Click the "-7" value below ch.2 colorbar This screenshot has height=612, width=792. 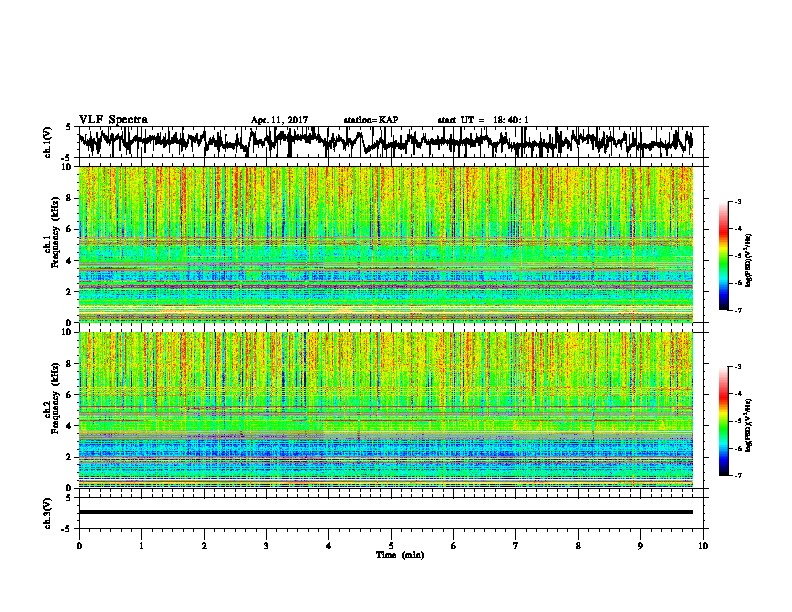pyautogui.click(x=737, y=476)
